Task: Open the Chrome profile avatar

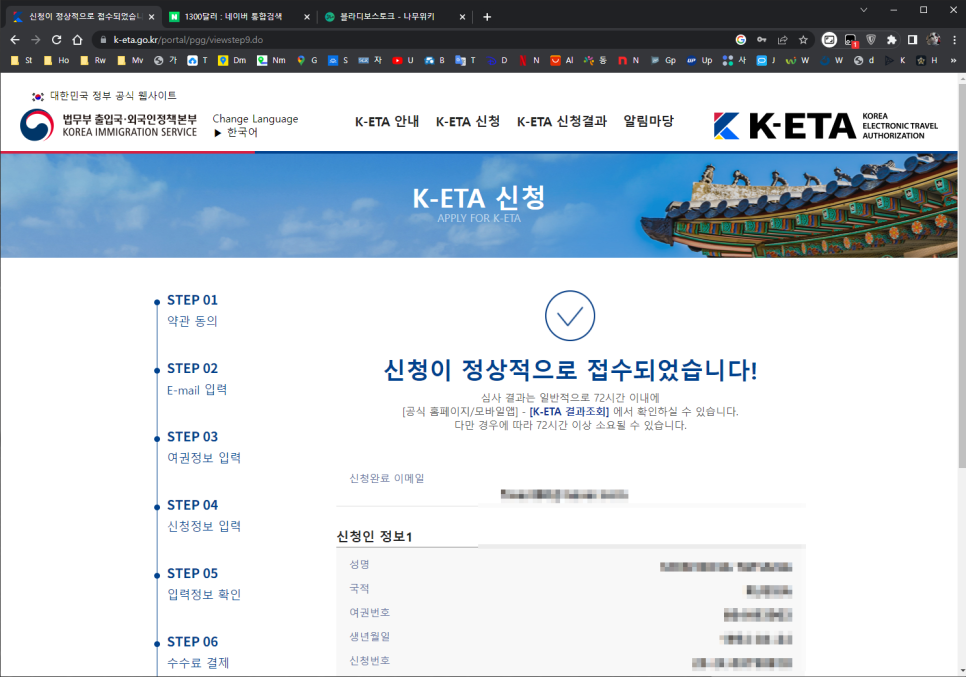Action: click(933, 39)
